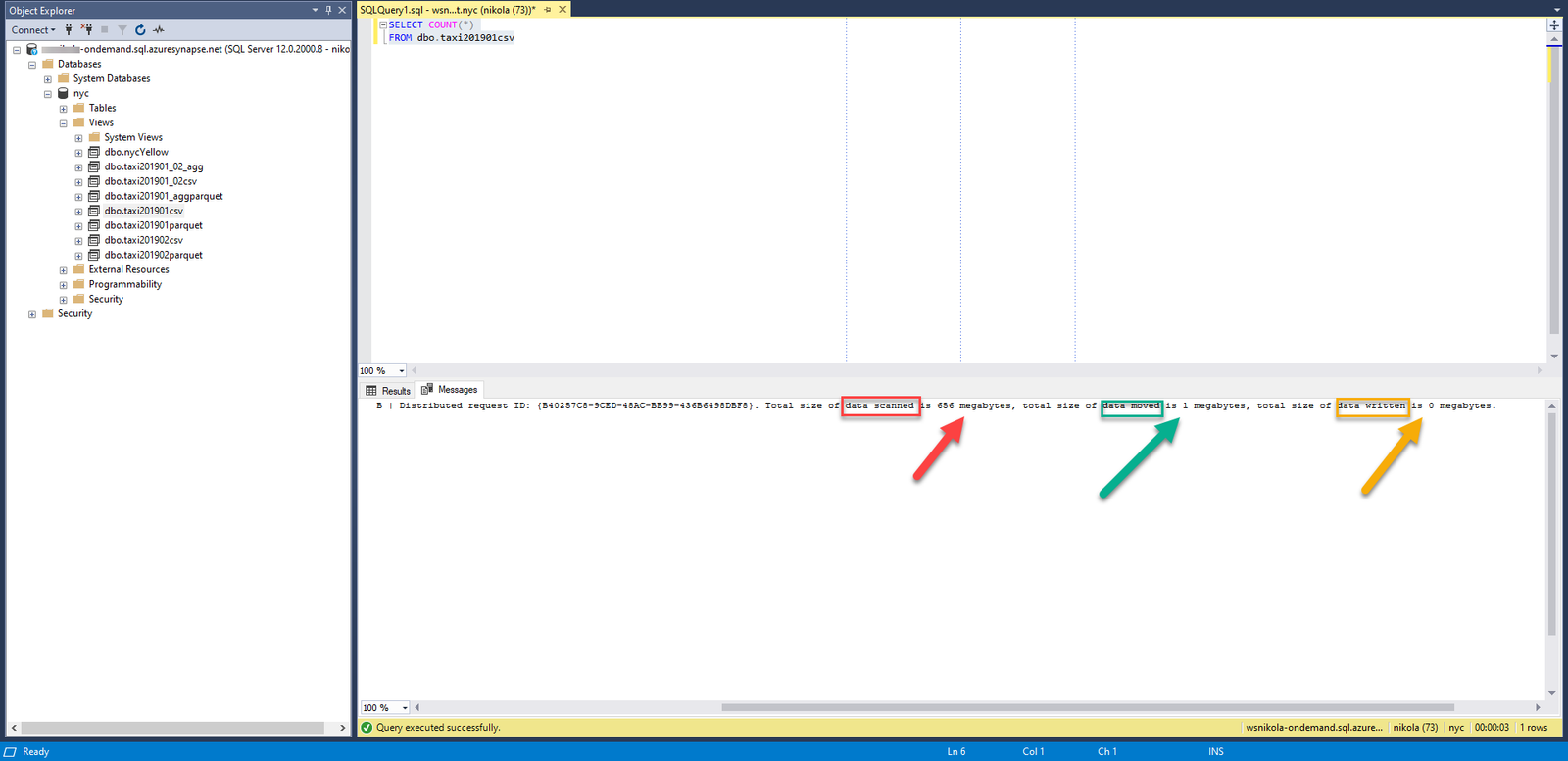
Task: Click the messages pane horizontal scrollbar
Action: click(1088, 707)
